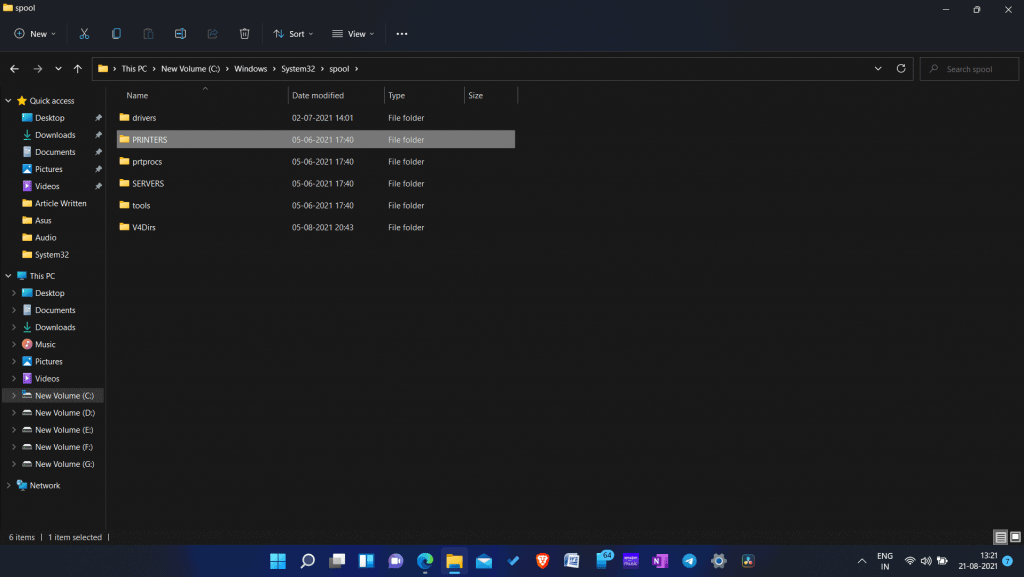Click the Copy icon in the toolbar

click(116, 33)
